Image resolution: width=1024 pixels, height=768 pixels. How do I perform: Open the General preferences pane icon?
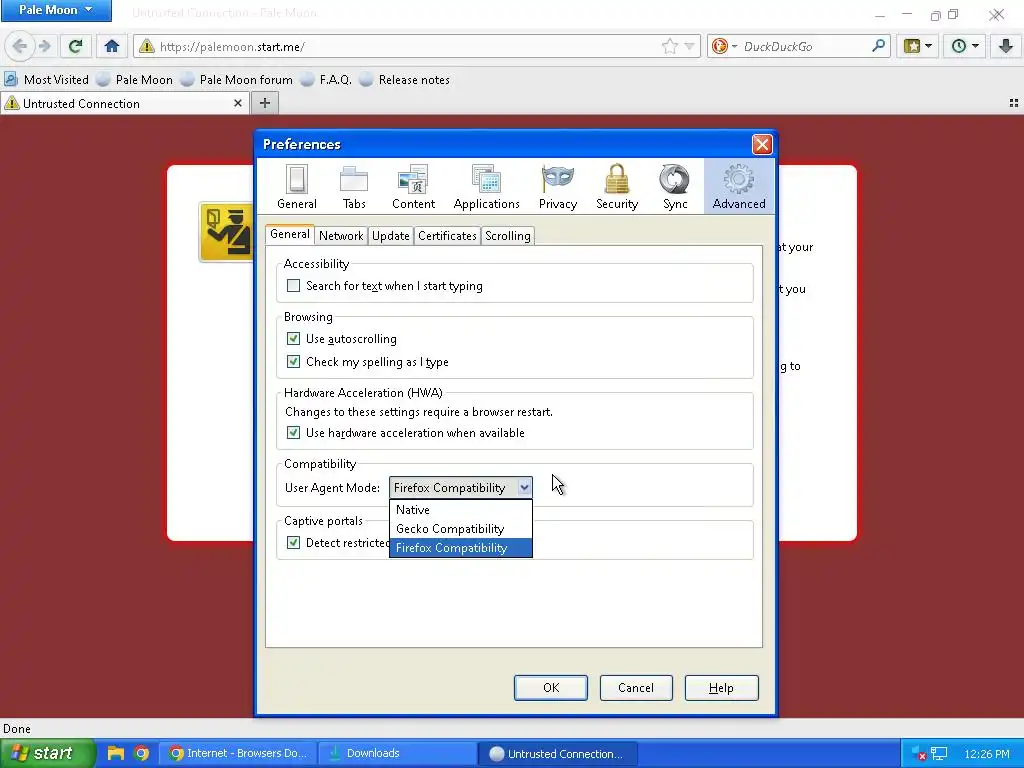(296, 186)
